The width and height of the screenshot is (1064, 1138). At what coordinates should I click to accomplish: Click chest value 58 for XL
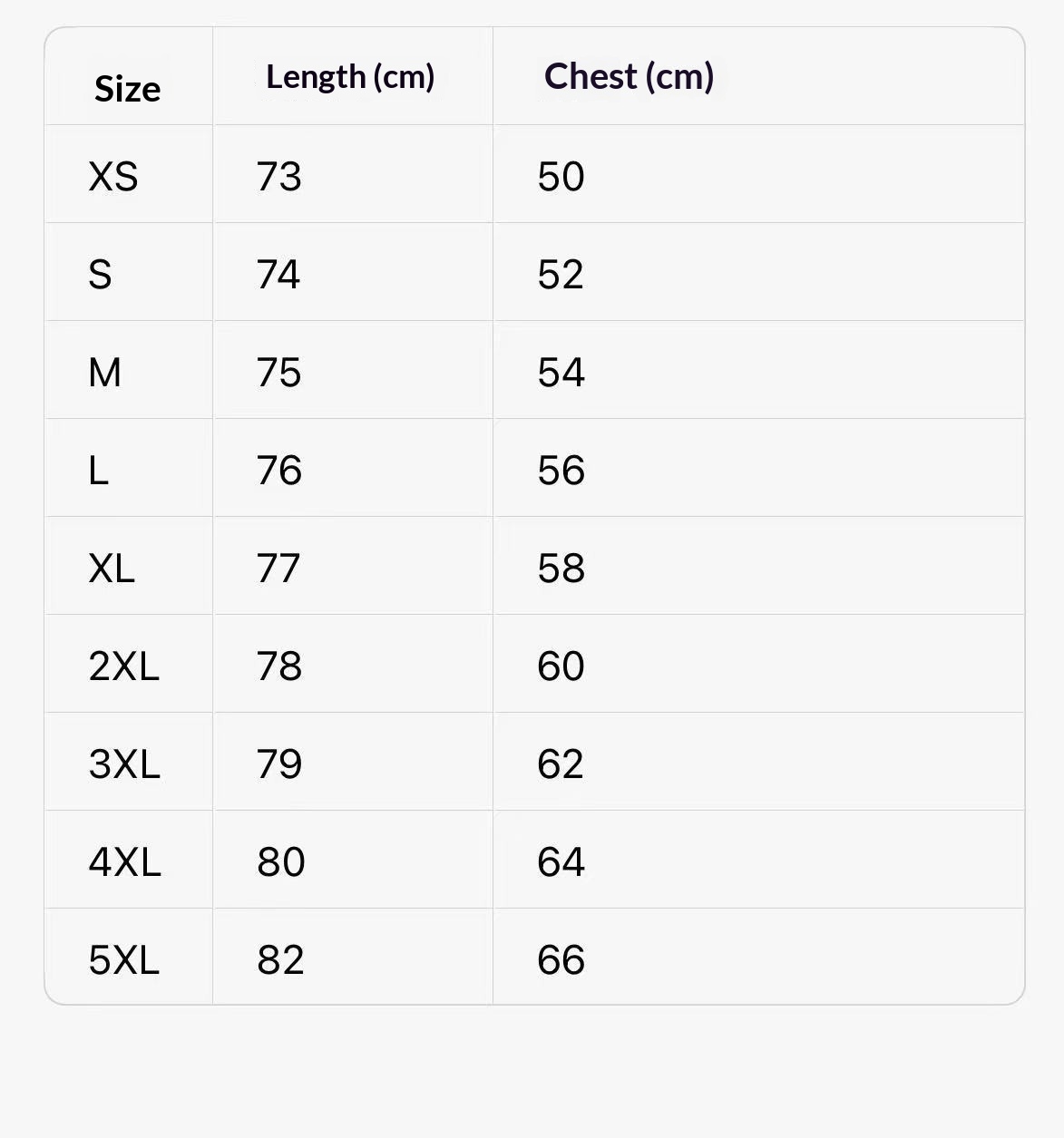(561, 568)
